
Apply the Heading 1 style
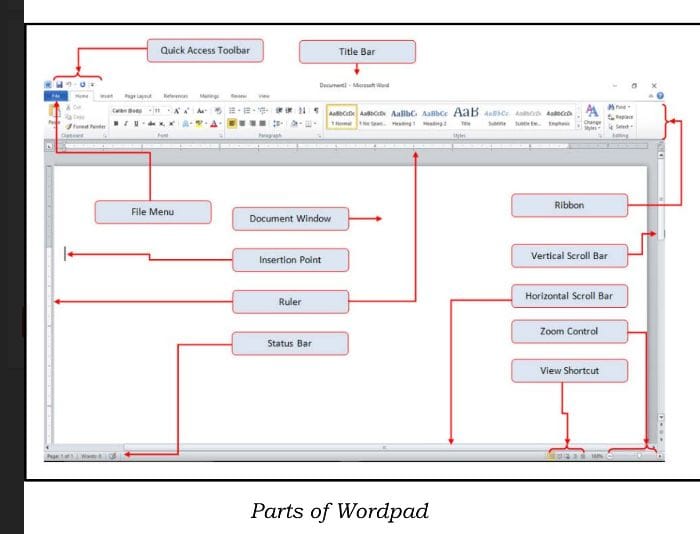pyautogui.click(x=404, y=117)
